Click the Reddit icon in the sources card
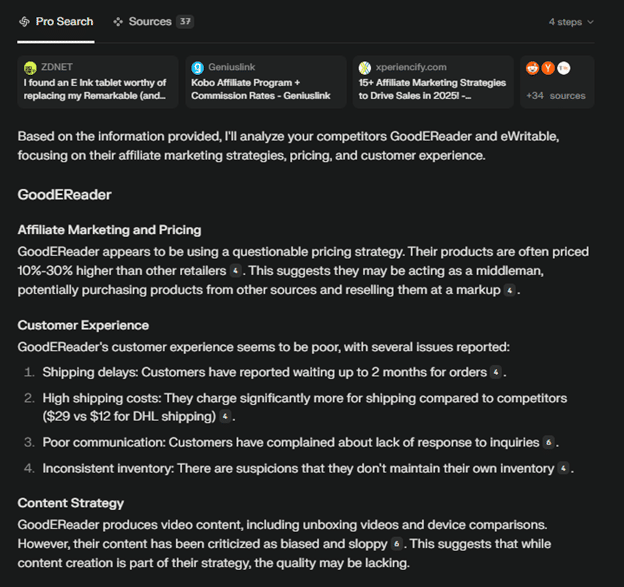The width and height of the screenshot is (624, 587). point(533,68)
